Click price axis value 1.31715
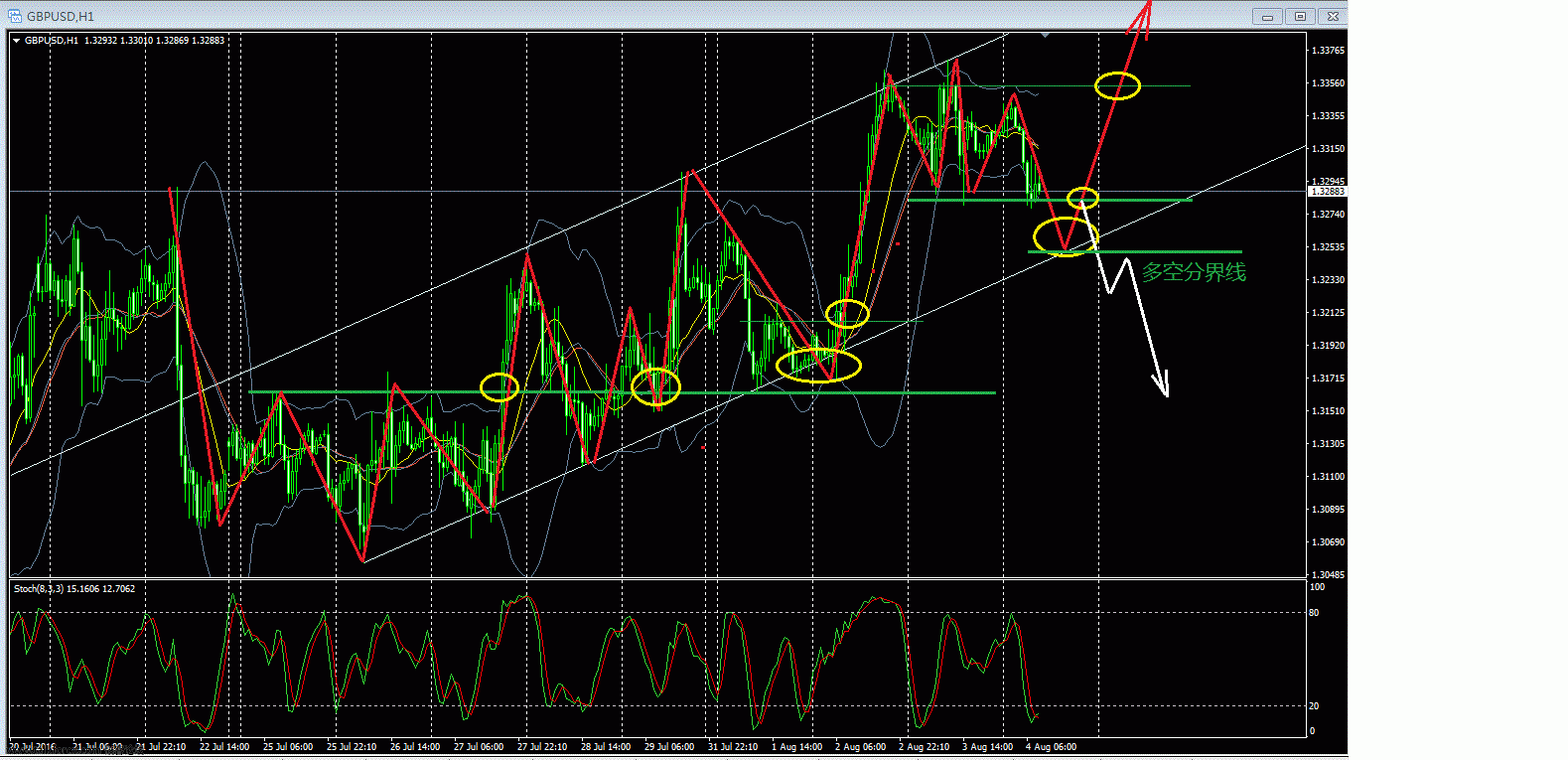The image size is (1568, 760). pos(1328,378)
